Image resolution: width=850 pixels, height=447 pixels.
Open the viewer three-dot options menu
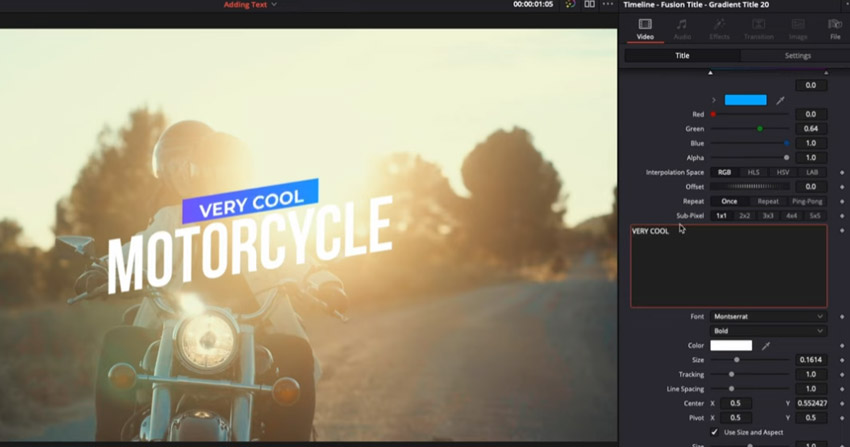(608, 4)
